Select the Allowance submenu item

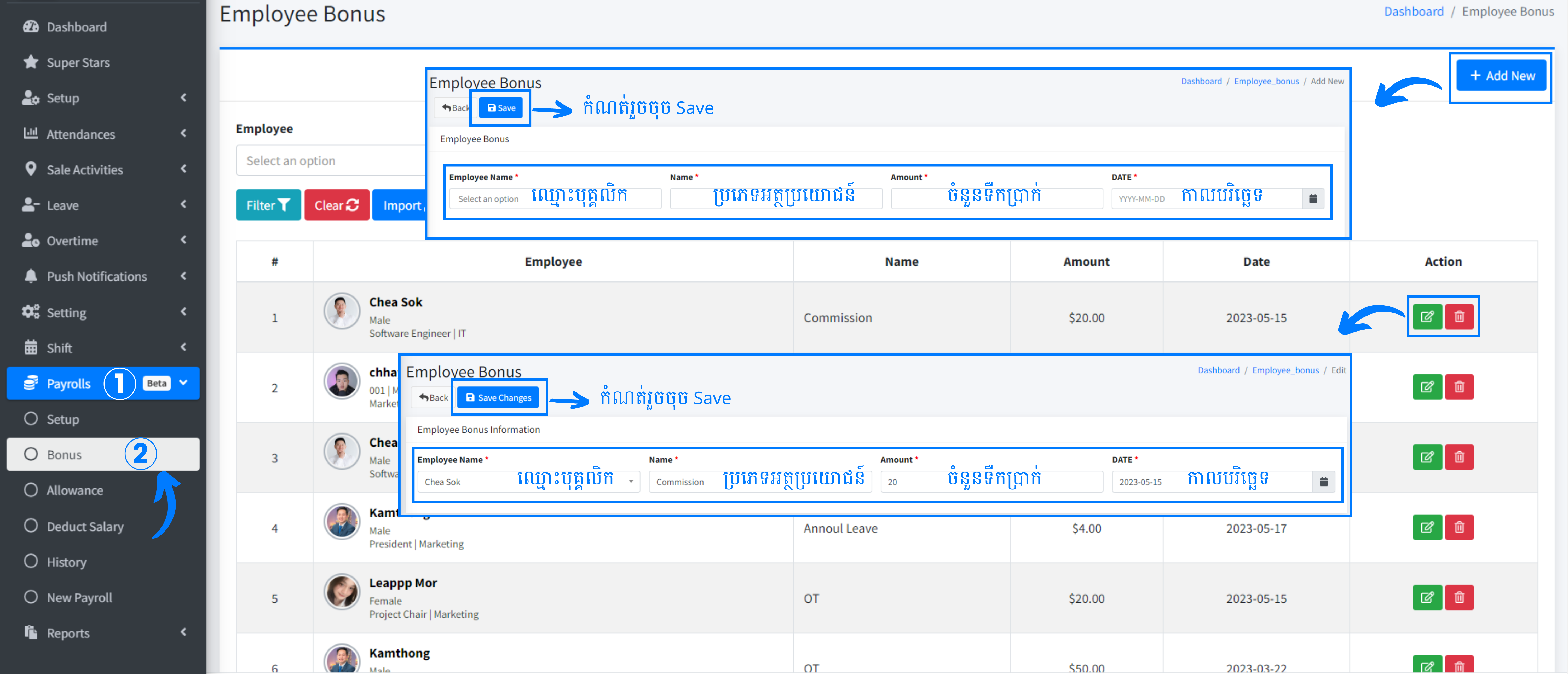point(103,490)
